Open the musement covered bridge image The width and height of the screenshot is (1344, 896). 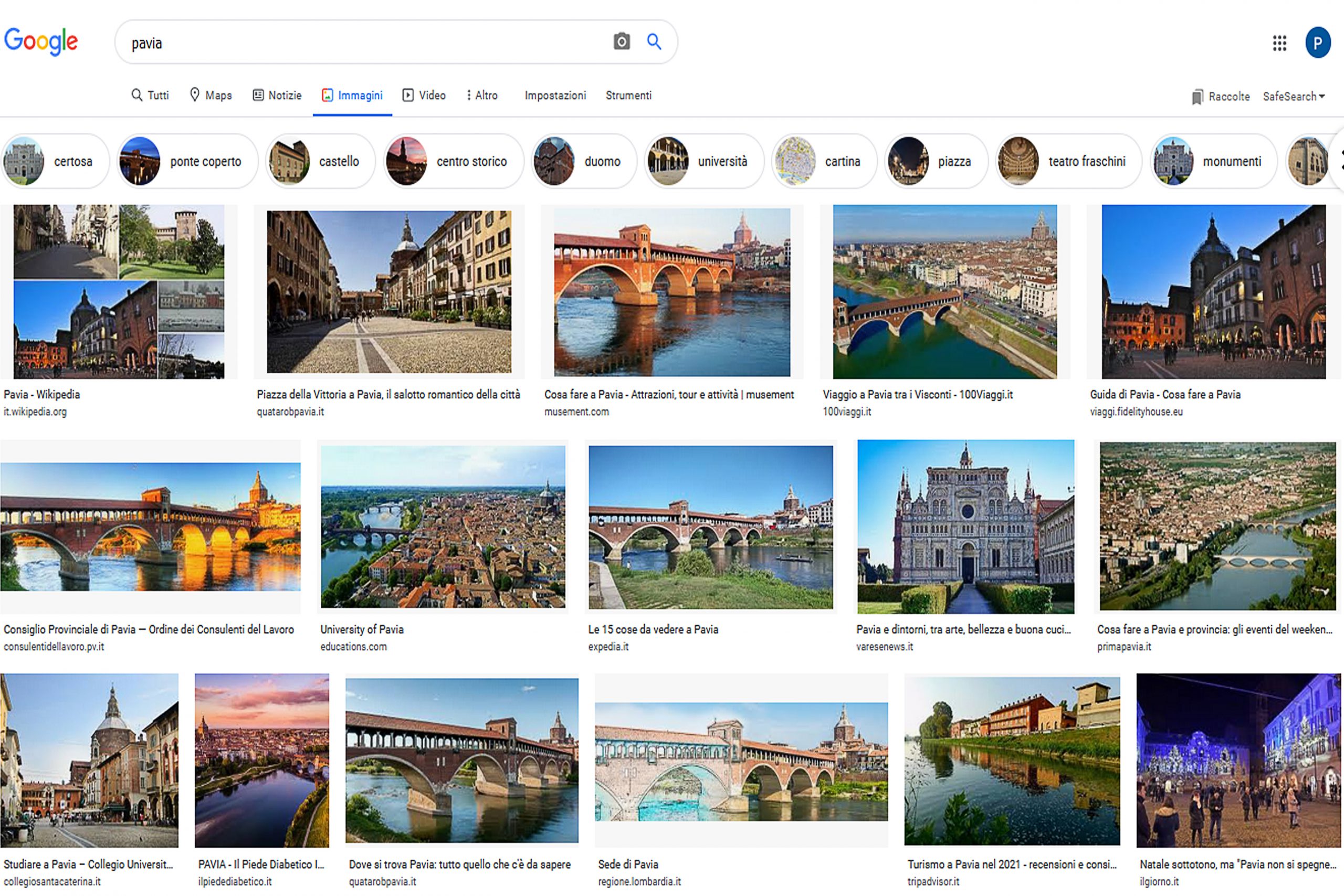point(672,292)
